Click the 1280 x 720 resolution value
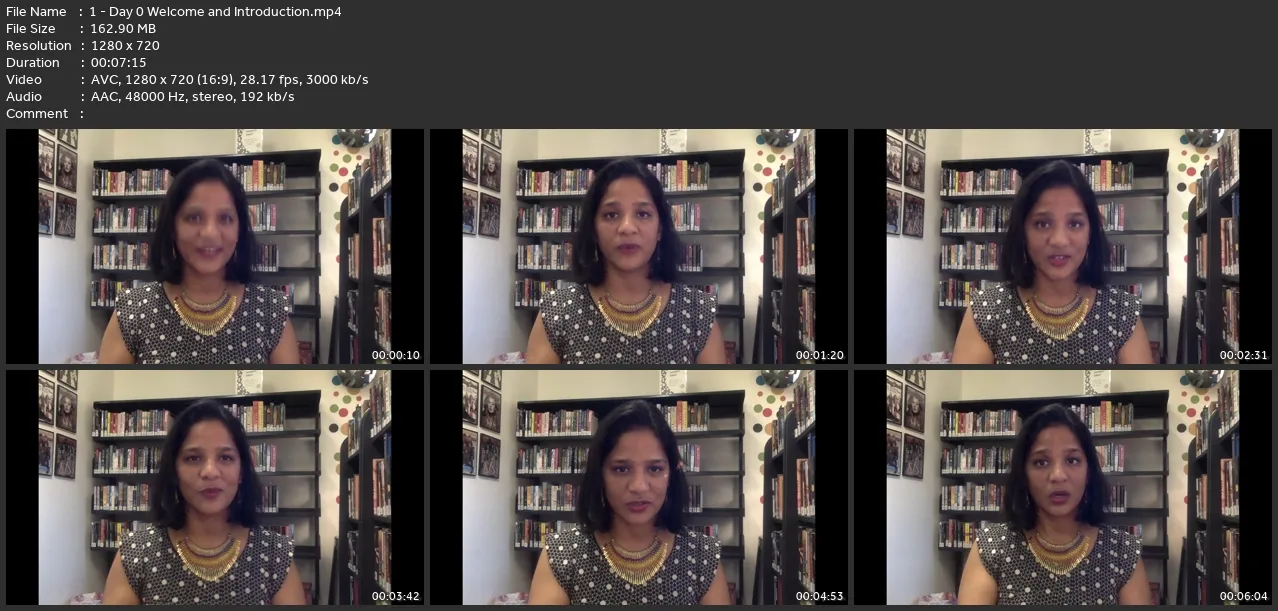Image resolution: width=1278 pixels, height=611 pixels. coord(125,46)
